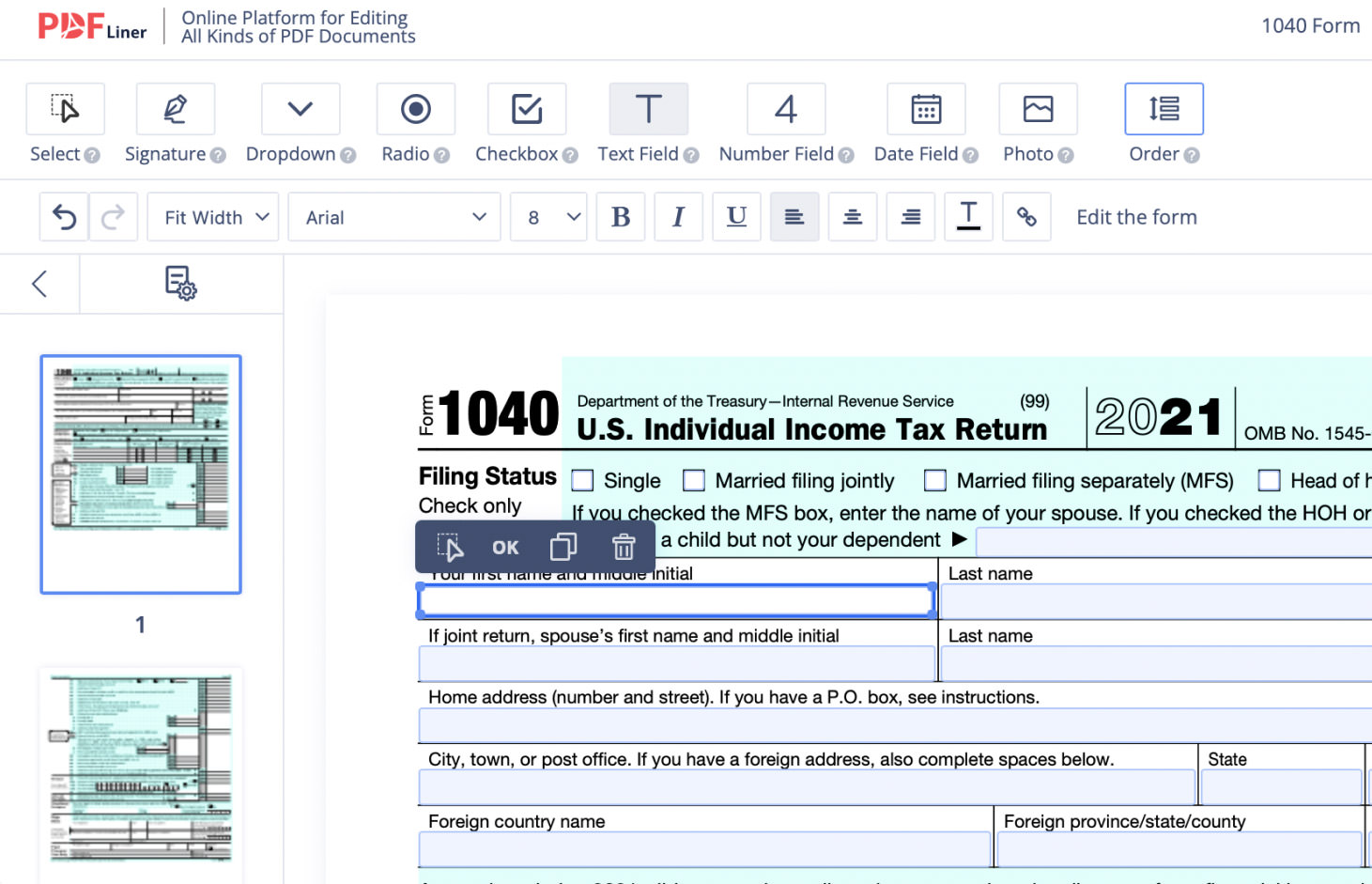Viewport: 1372px width, 884px height.
Task: Click the select icon in floating field toolbar
Action: pos(450,548)
